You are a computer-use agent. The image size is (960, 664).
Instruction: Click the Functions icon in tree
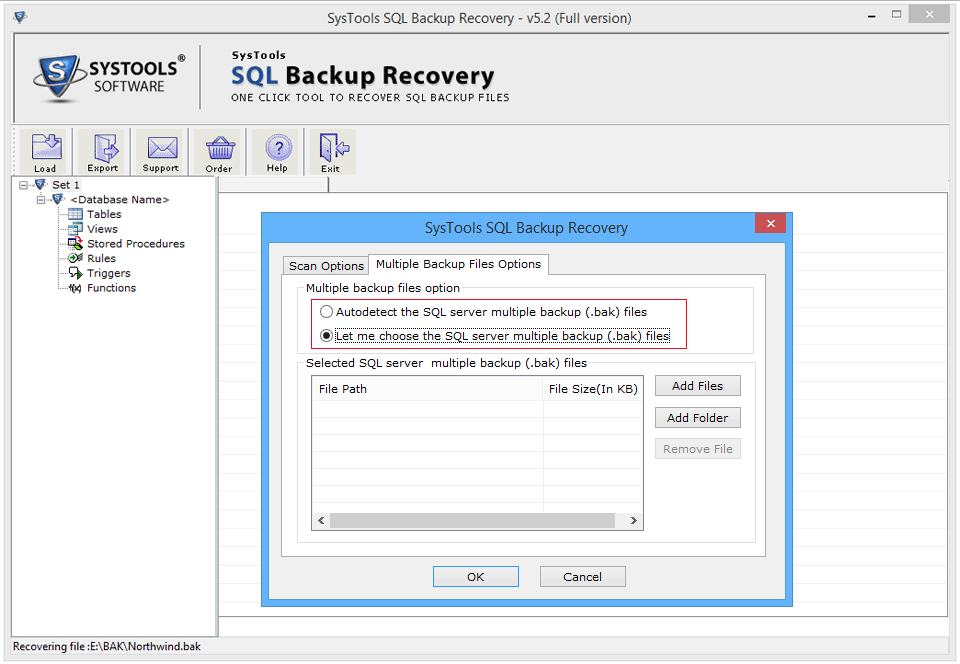pos(75,288)
